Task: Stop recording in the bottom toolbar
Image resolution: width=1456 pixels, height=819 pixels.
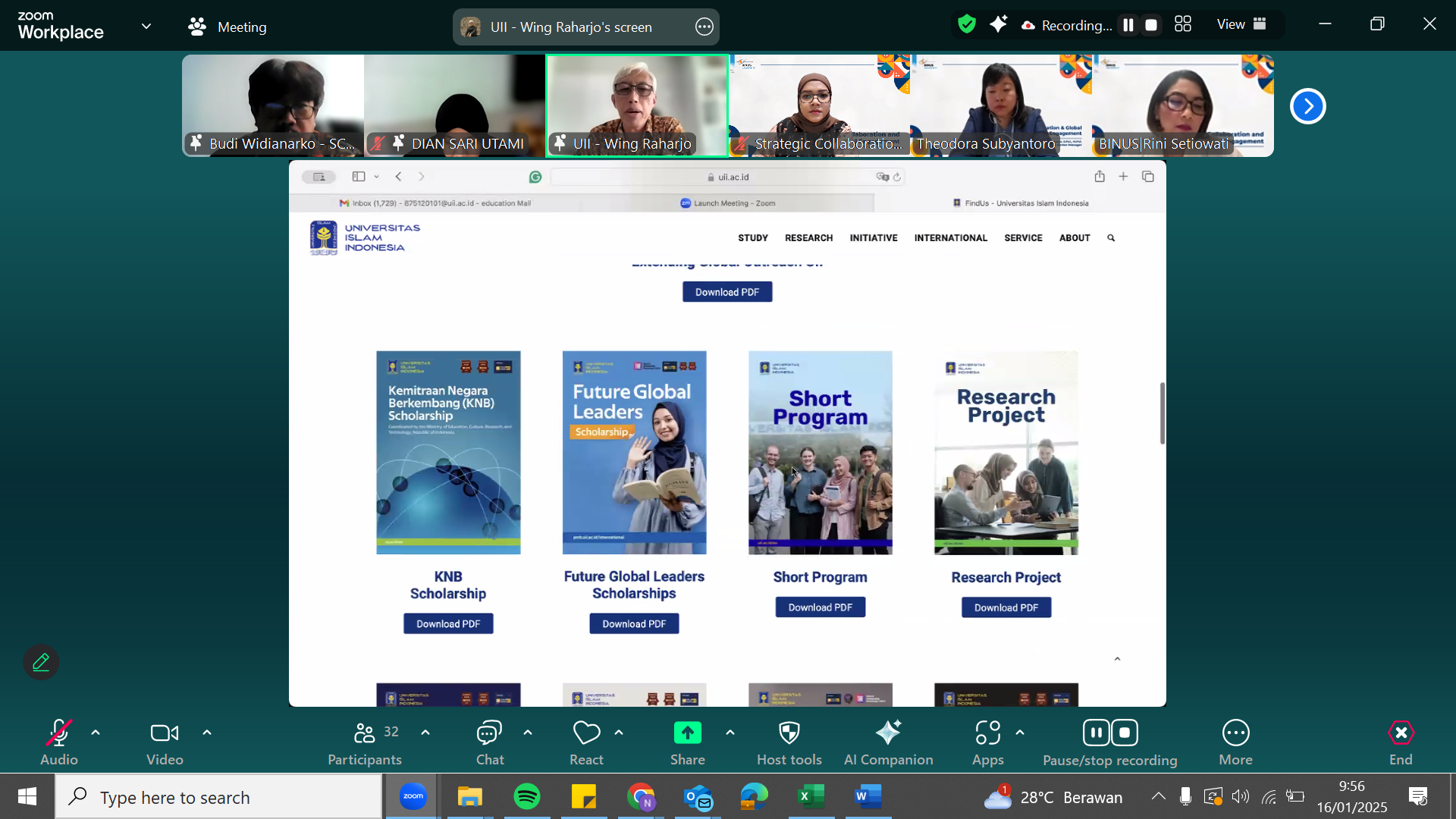Action: point(1125,733)
